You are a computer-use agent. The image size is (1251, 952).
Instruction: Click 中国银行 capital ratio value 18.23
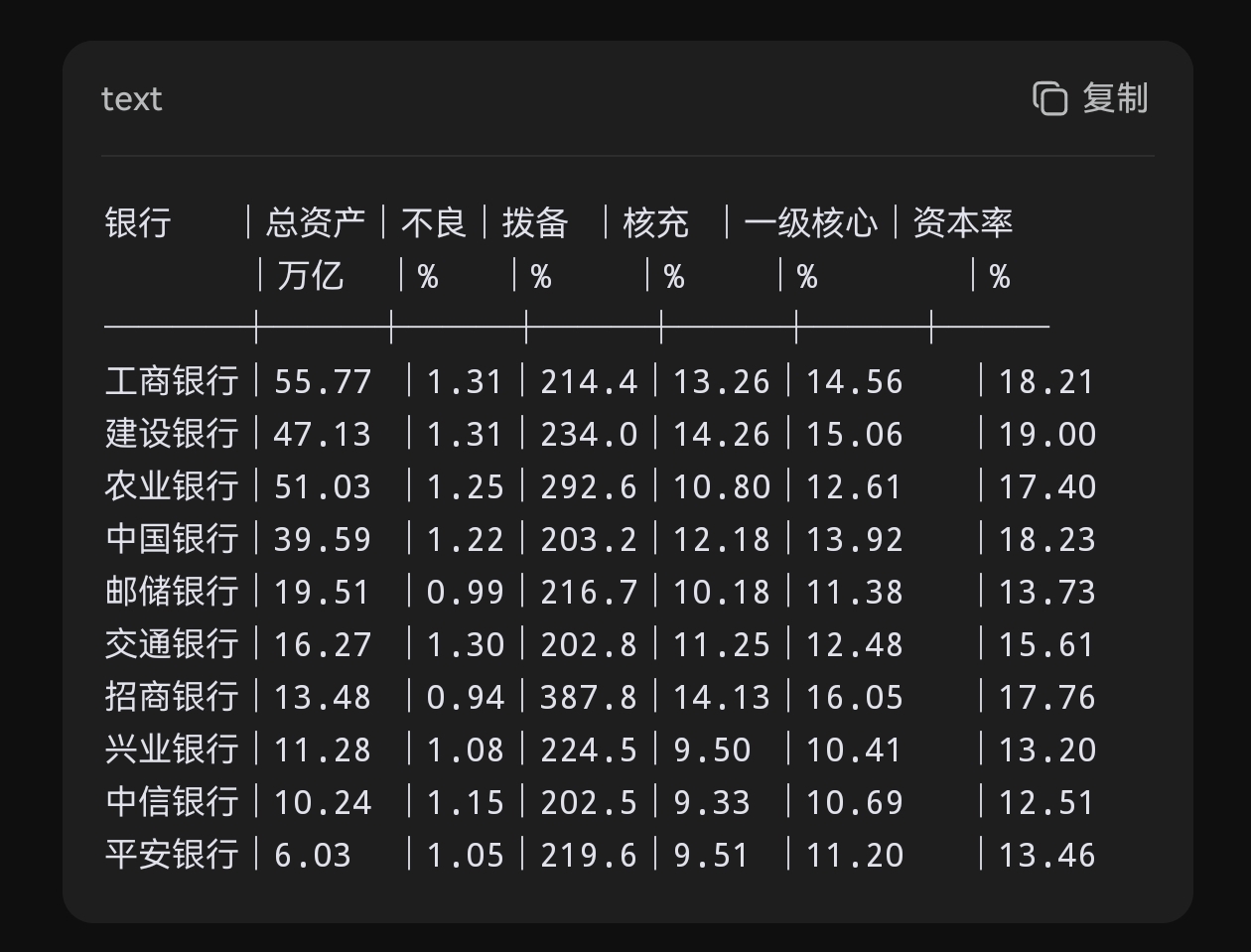pyautogui.click(x=1046, y=539)
